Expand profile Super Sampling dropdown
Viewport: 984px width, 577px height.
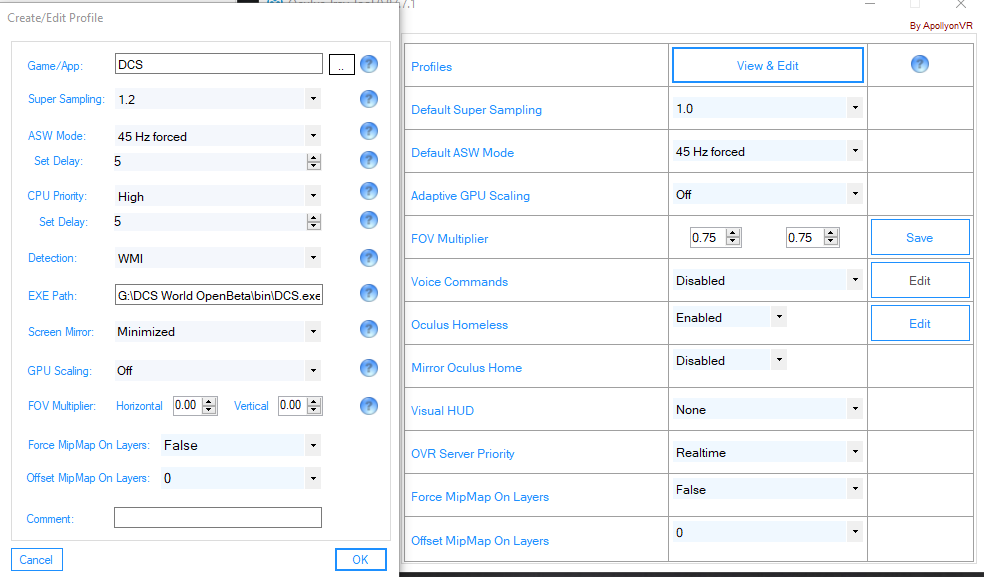[x=313, y=99]
